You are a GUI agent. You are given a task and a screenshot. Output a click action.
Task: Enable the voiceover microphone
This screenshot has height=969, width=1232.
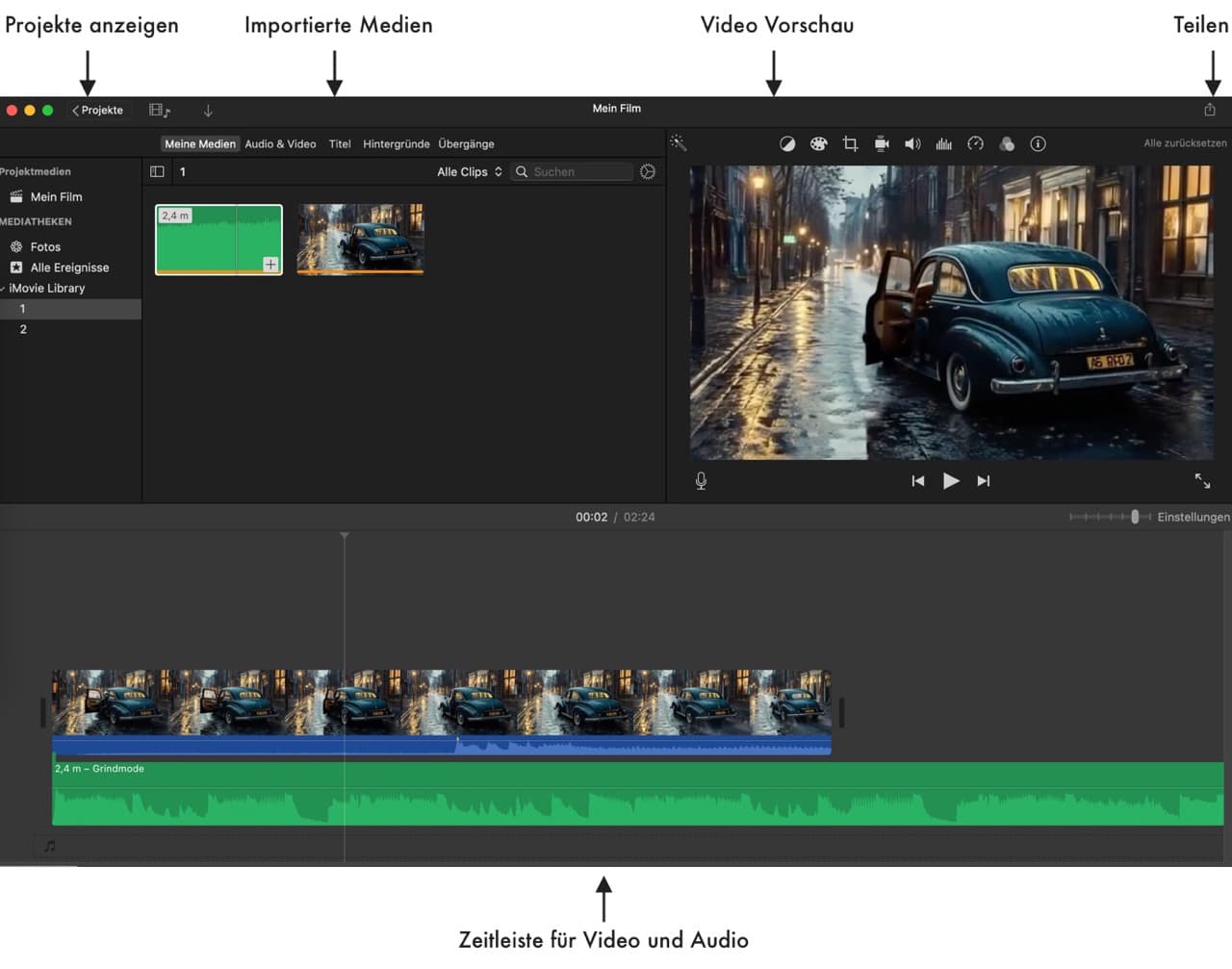tap(701, 479)
